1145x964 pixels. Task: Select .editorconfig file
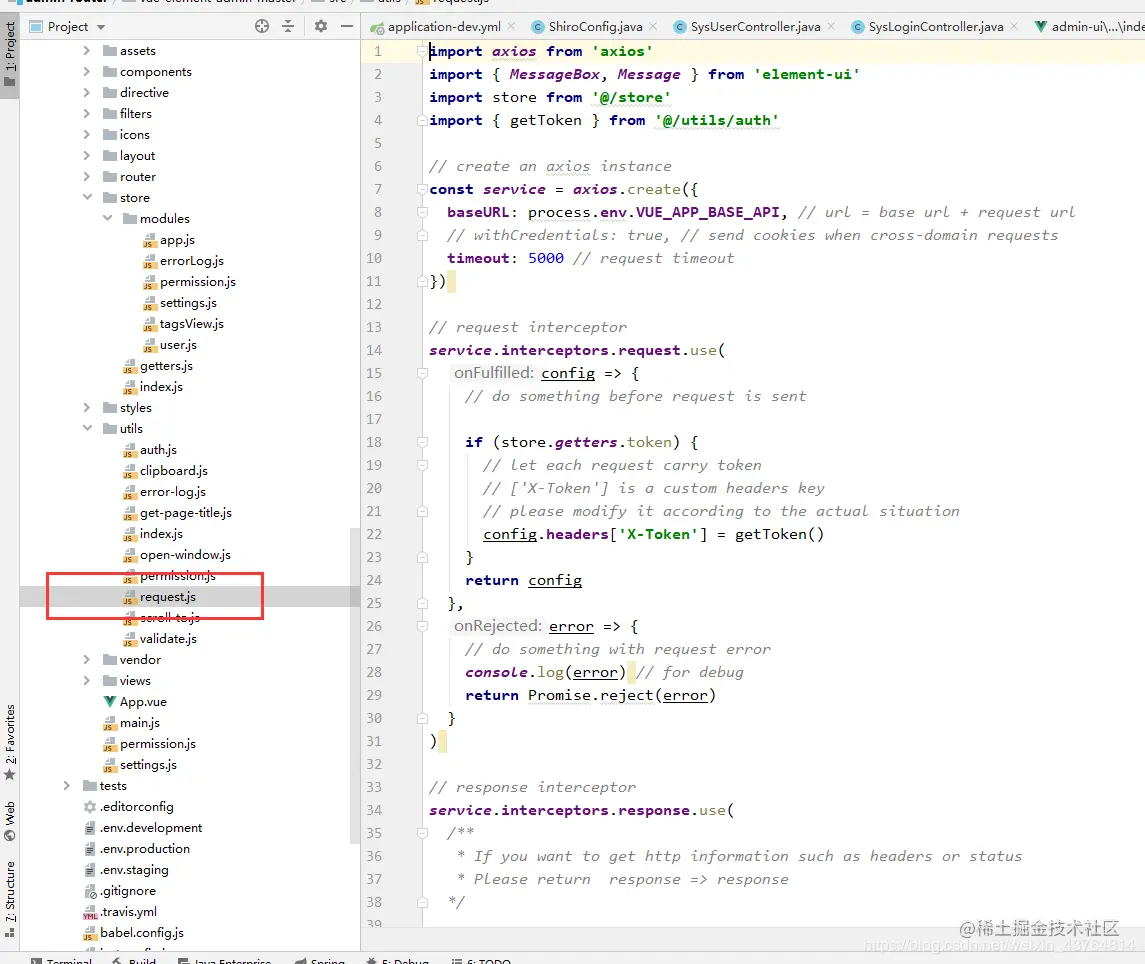click(136, 807)
